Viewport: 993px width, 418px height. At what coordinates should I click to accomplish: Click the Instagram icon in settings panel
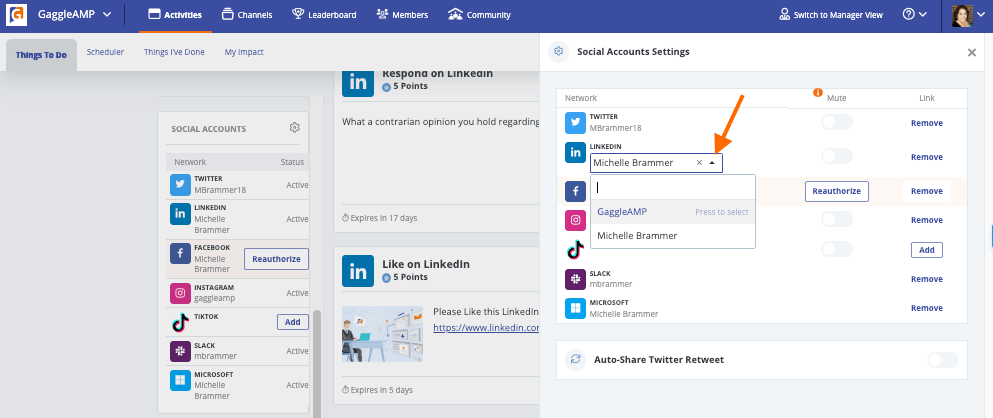576,220
